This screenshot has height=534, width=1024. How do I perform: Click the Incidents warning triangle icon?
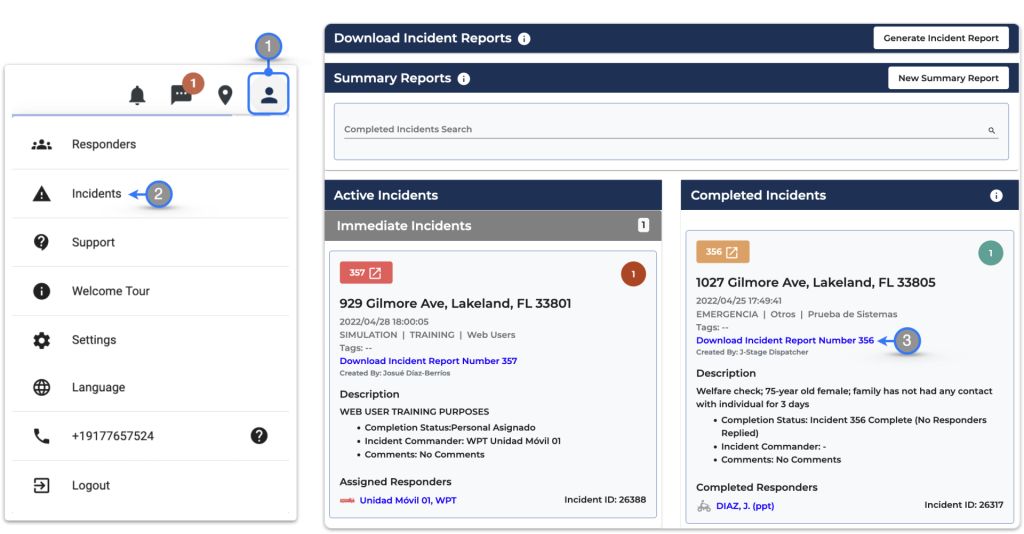[42, 194]
